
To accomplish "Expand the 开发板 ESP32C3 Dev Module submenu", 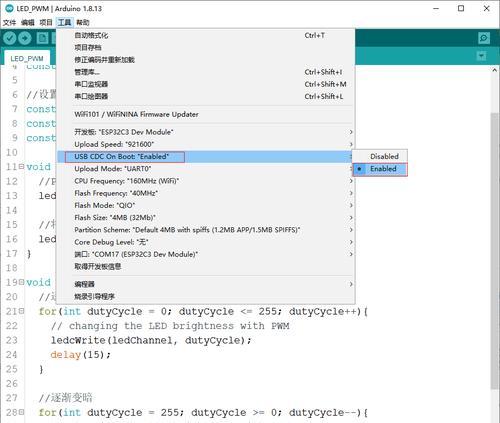I will pyautogui.click(x=205, y=132).
